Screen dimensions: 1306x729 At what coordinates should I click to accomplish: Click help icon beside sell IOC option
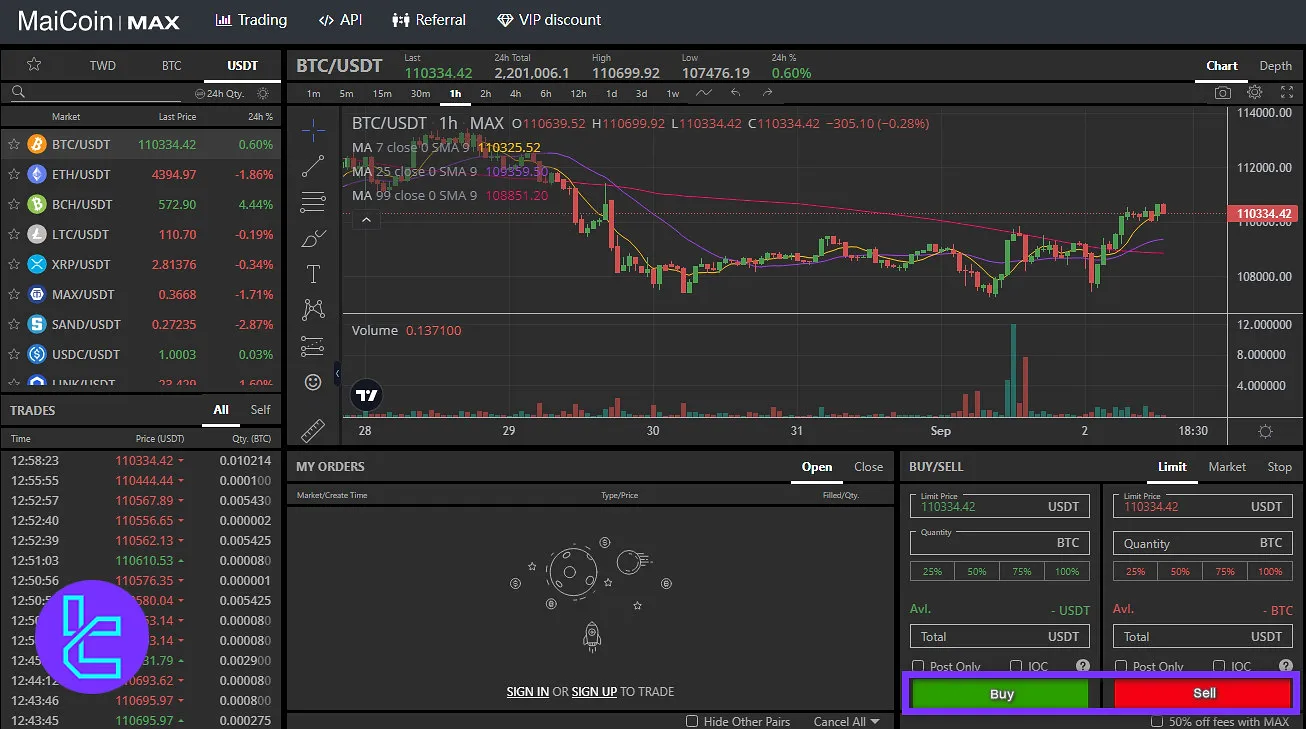tap(1285, 666)
